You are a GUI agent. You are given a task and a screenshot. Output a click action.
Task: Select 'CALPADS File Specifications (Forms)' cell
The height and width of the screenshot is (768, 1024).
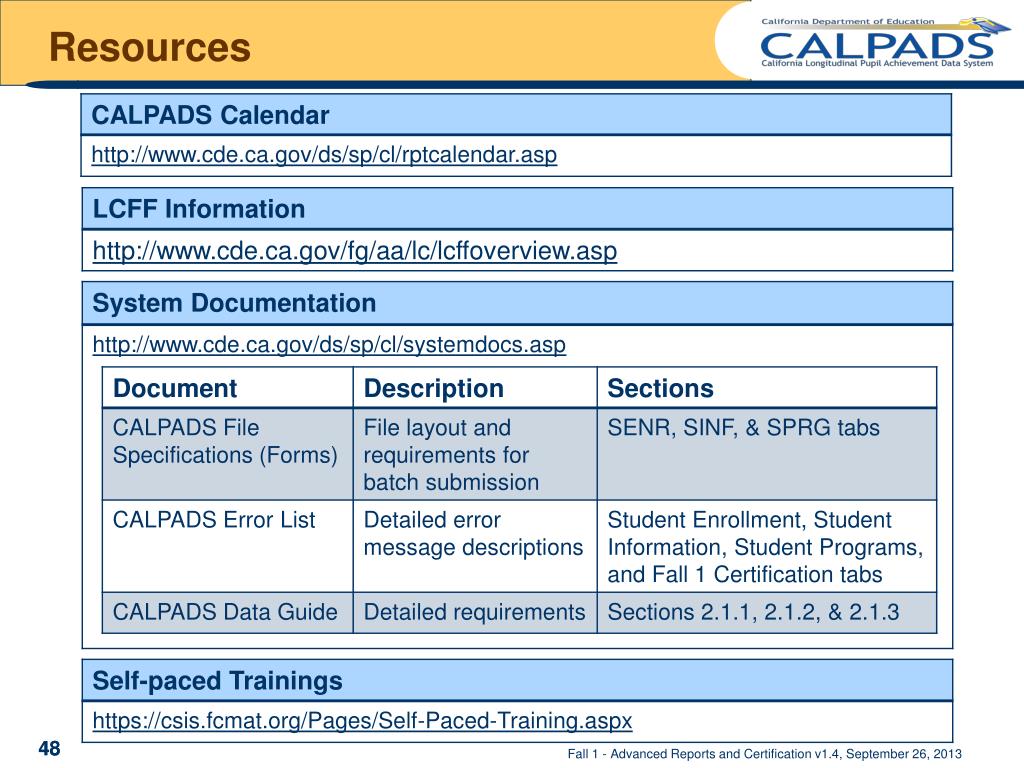(x=227, y=455)
